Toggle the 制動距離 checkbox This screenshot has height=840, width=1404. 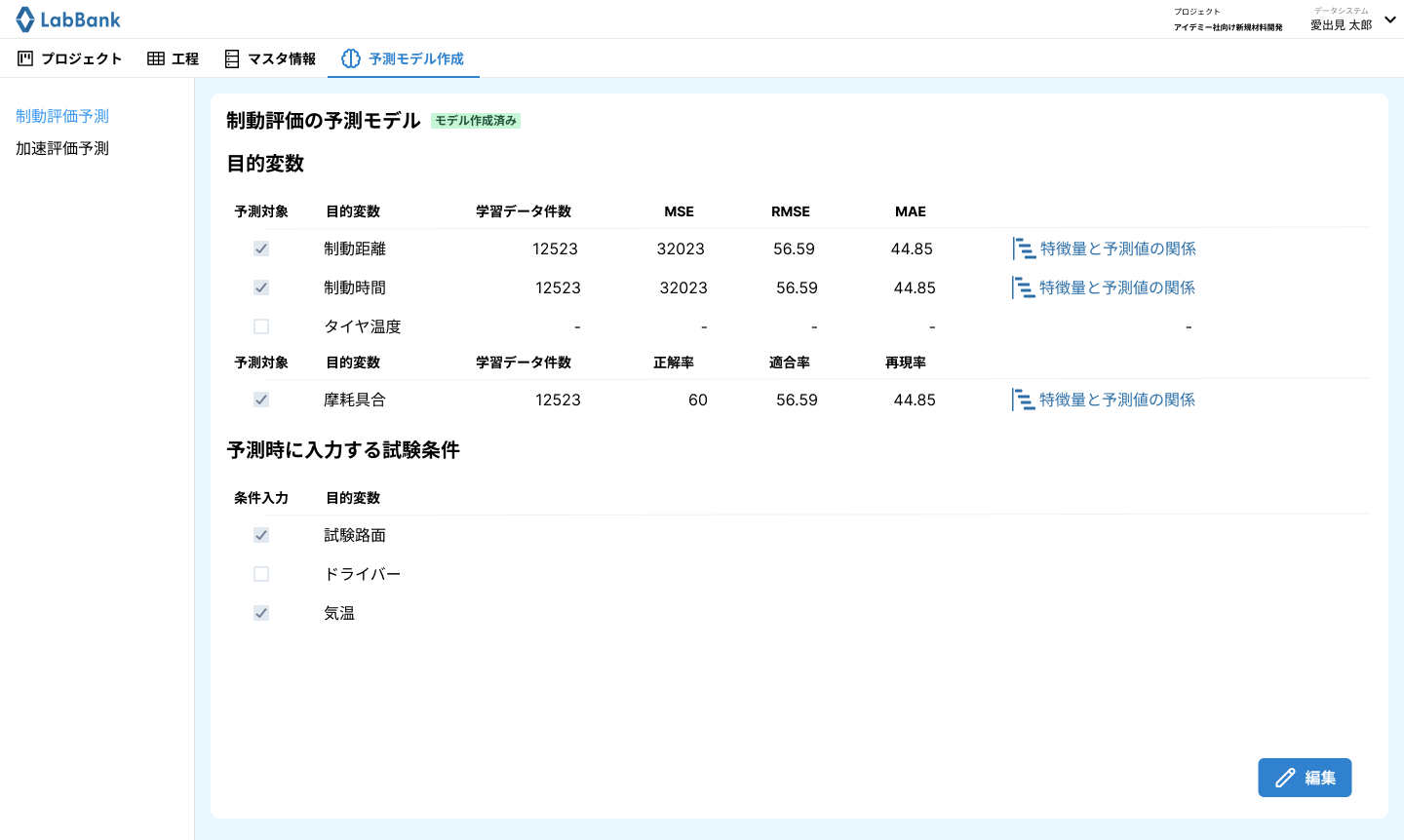pyautogui.click(x=261, y=248)
